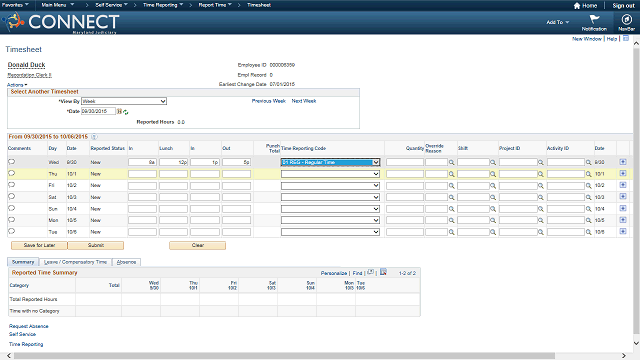
Task: Open comment bubble for Fri 10/2 row
Action: coord(11,184)
